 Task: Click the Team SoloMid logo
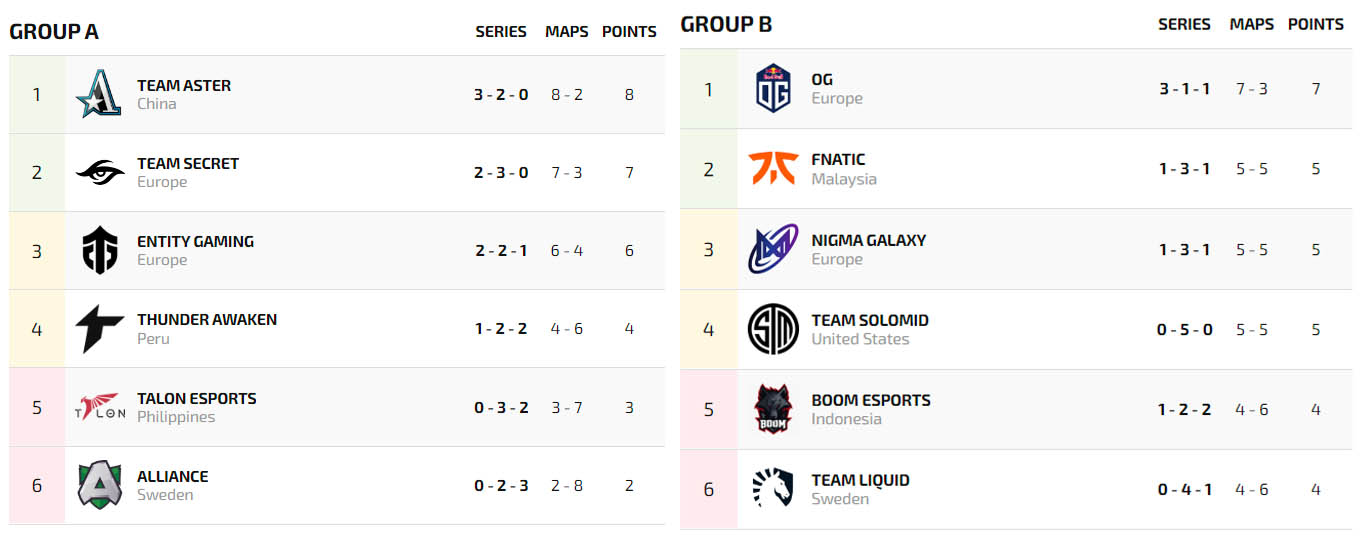click(x=773, y=329)
